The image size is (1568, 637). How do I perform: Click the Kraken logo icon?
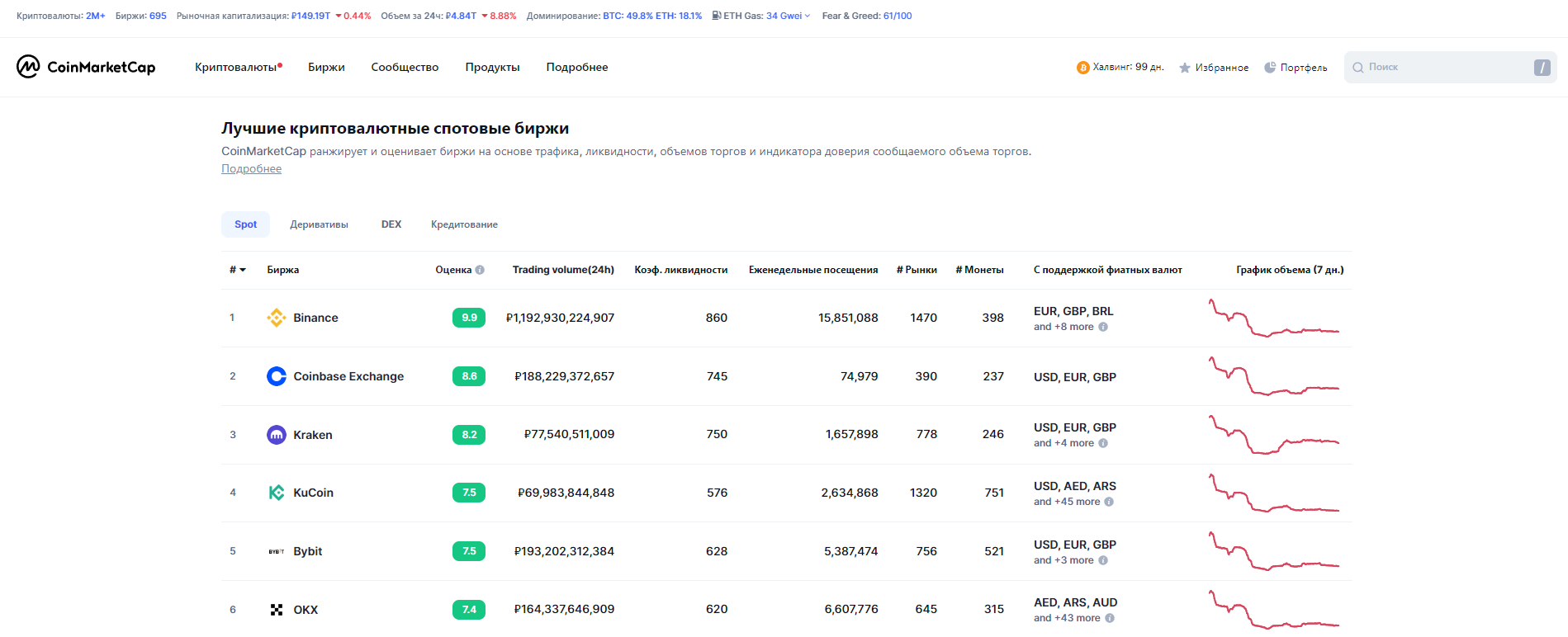coord(277,435)
